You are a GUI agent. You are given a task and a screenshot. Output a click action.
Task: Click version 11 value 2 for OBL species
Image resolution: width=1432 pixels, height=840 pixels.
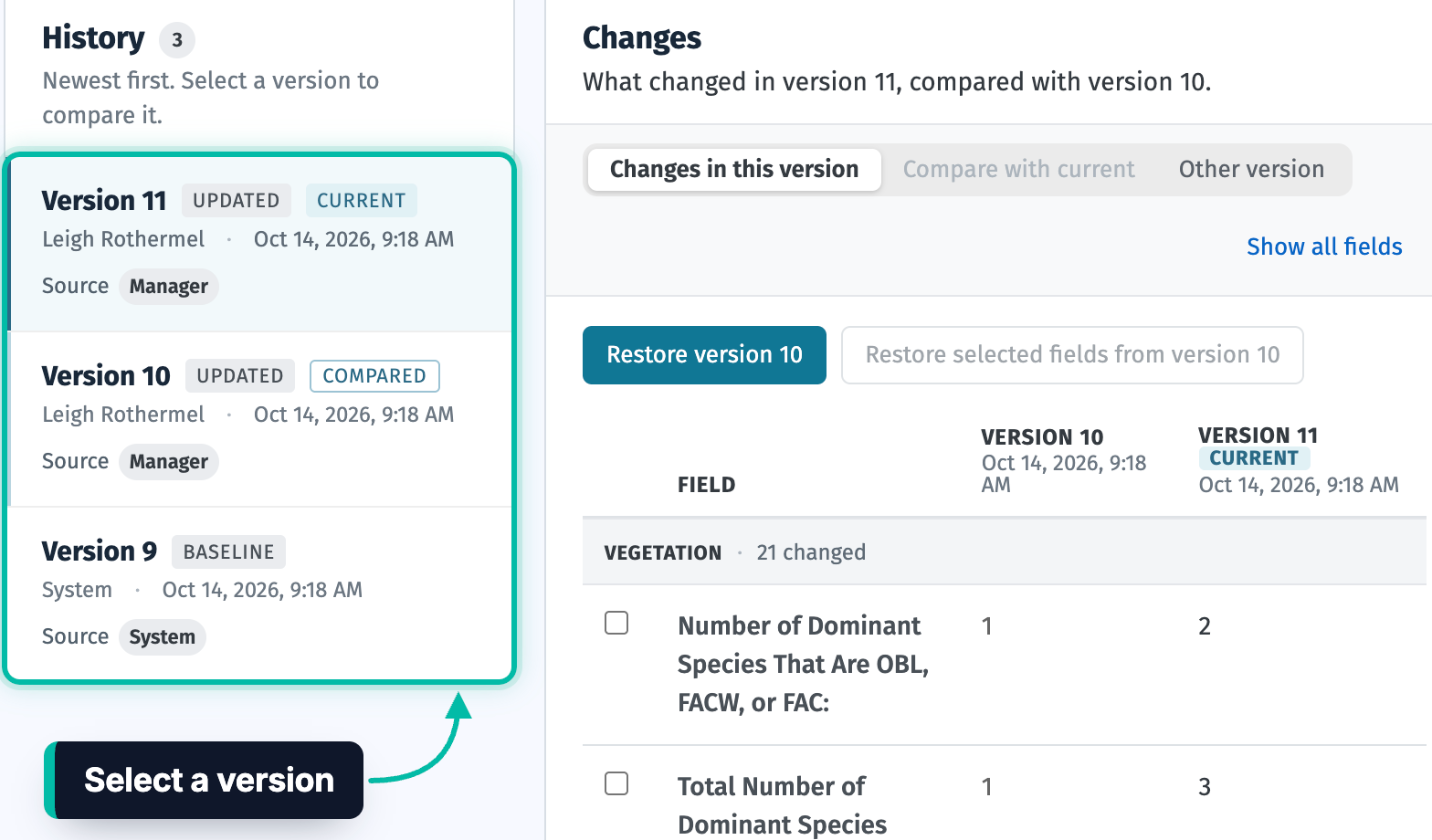point(1205,626)
